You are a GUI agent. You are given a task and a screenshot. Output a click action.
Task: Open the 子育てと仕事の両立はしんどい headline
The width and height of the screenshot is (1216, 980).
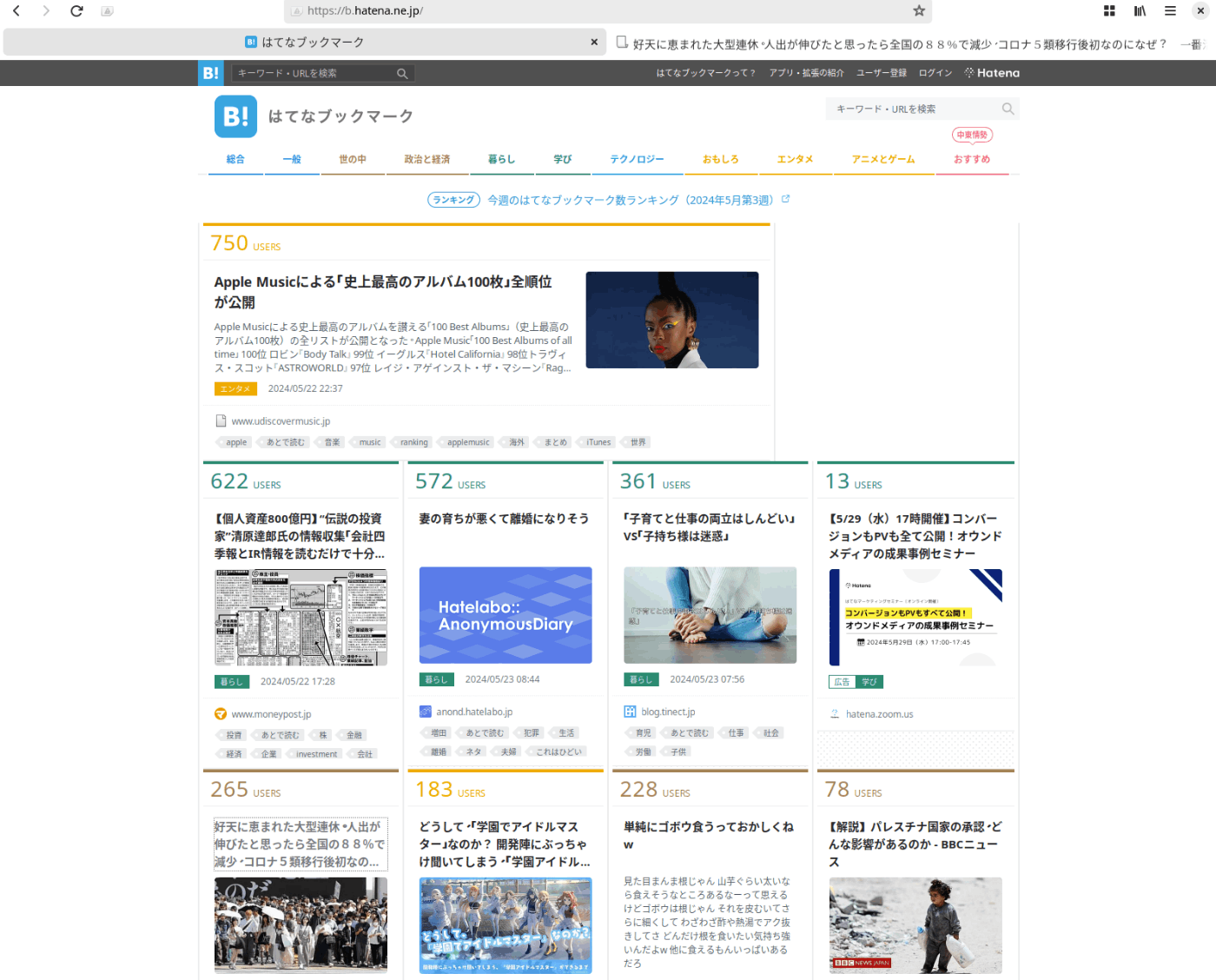(710, 527)
